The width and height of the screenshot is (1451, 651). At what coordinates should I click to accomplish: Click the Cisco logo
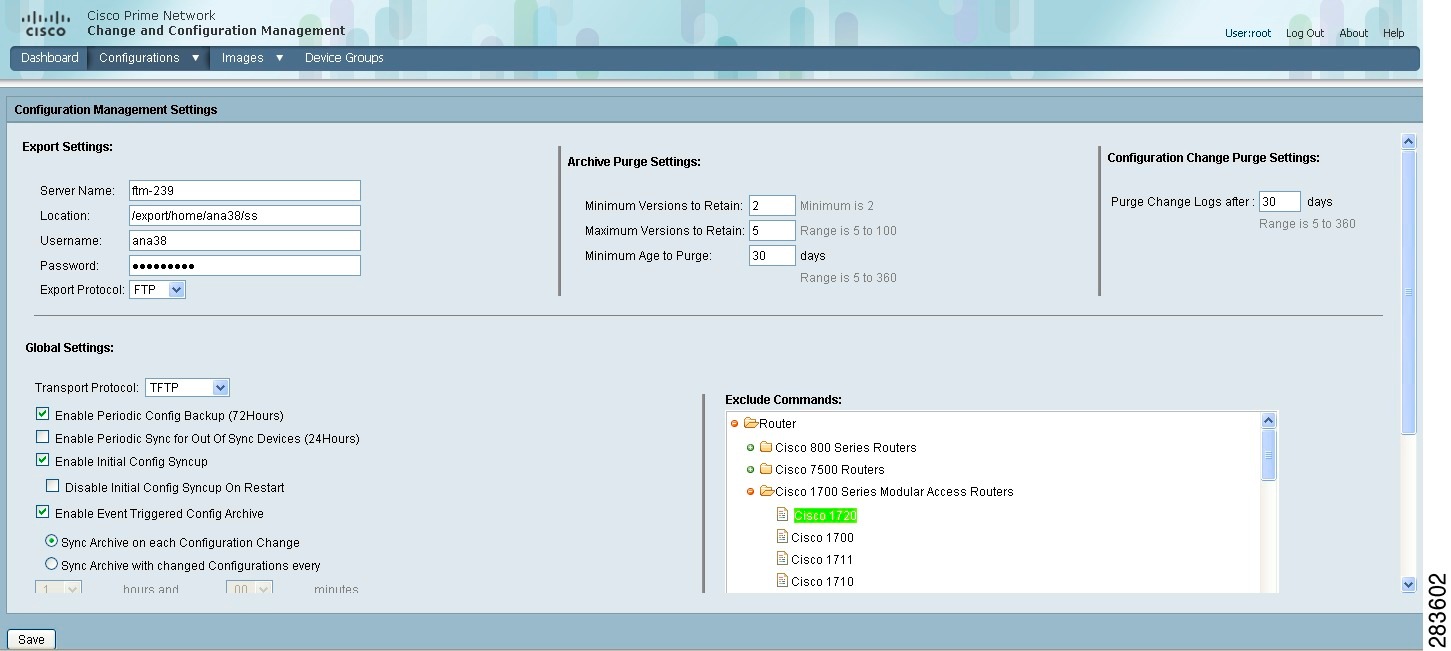(45, 22)
